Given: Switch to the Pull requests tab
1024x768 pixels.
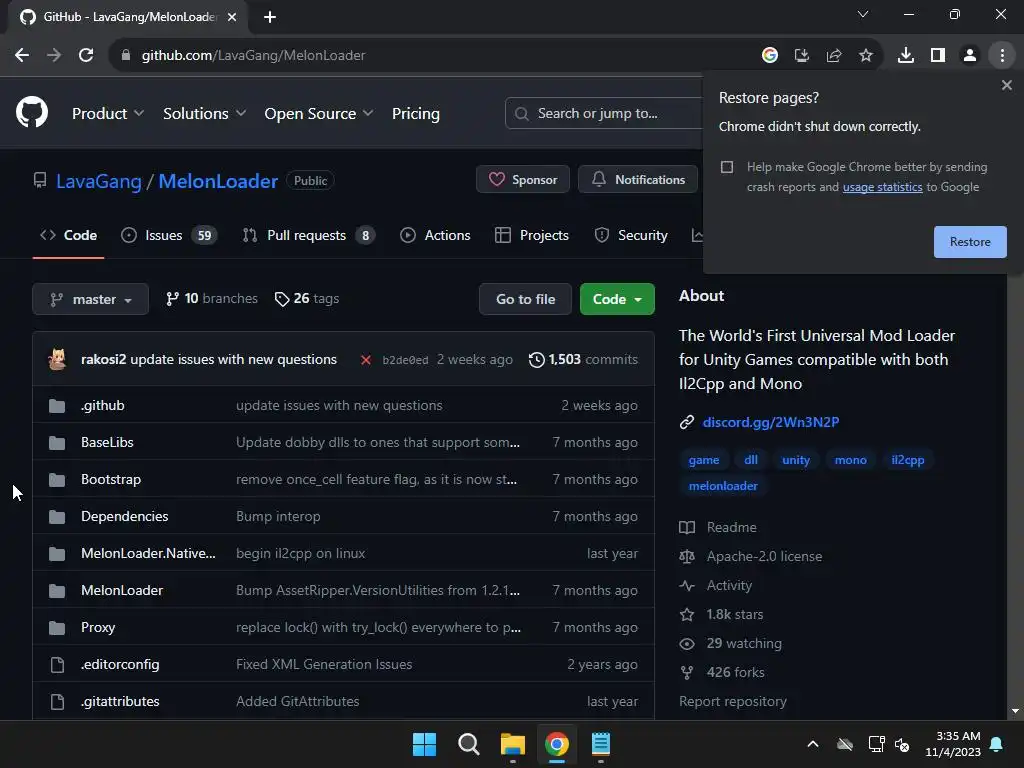Looking at the screenshot, I should tap(308, 235).
